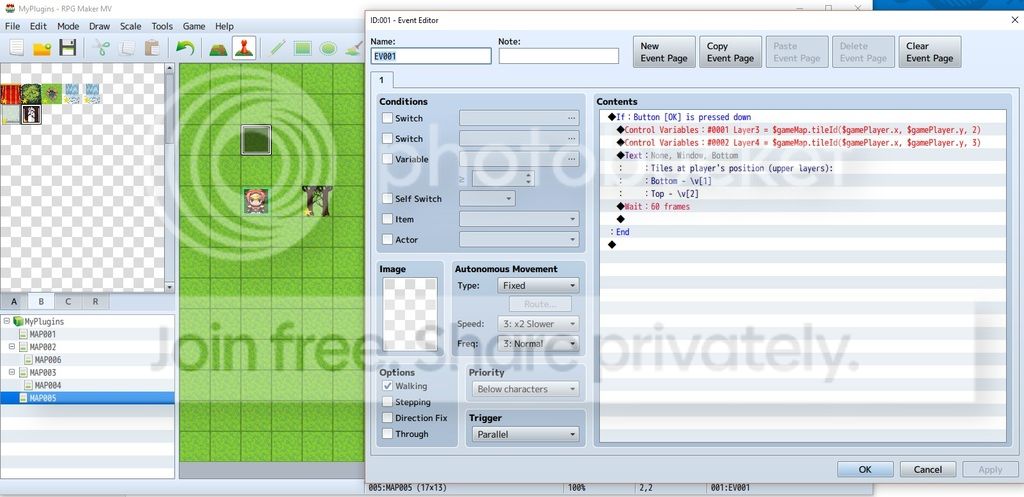1024x497 pixels.
Task: Check the Direction Fix option
Action: pos(387,418)
